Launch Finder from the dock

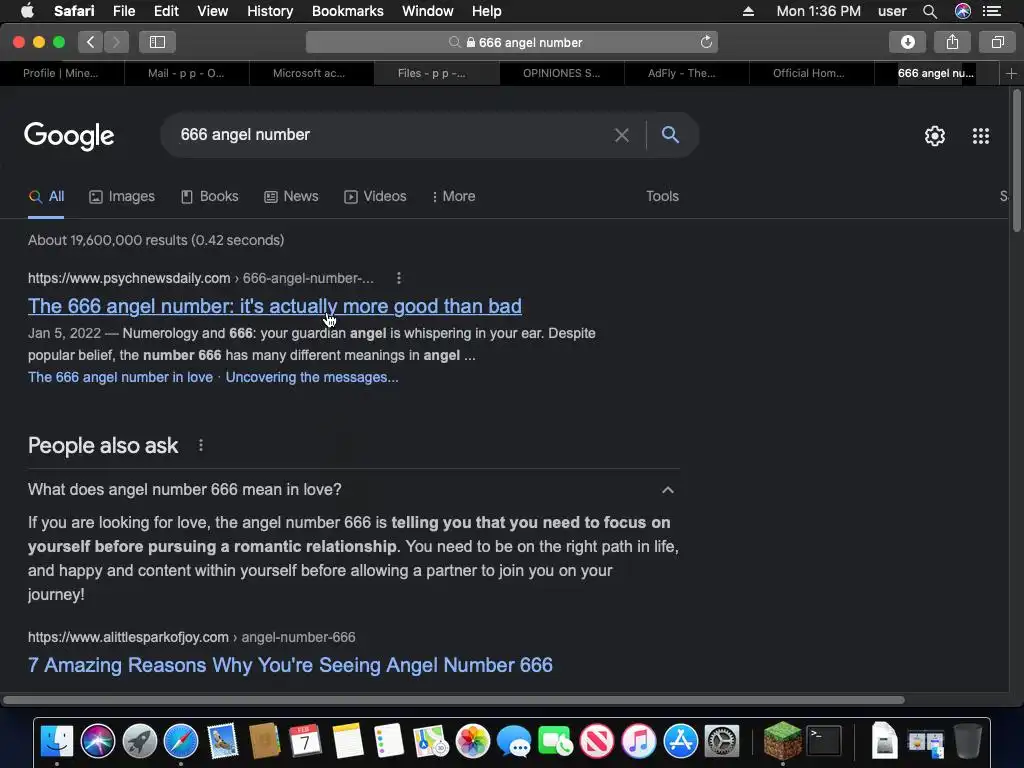point(57,741)
